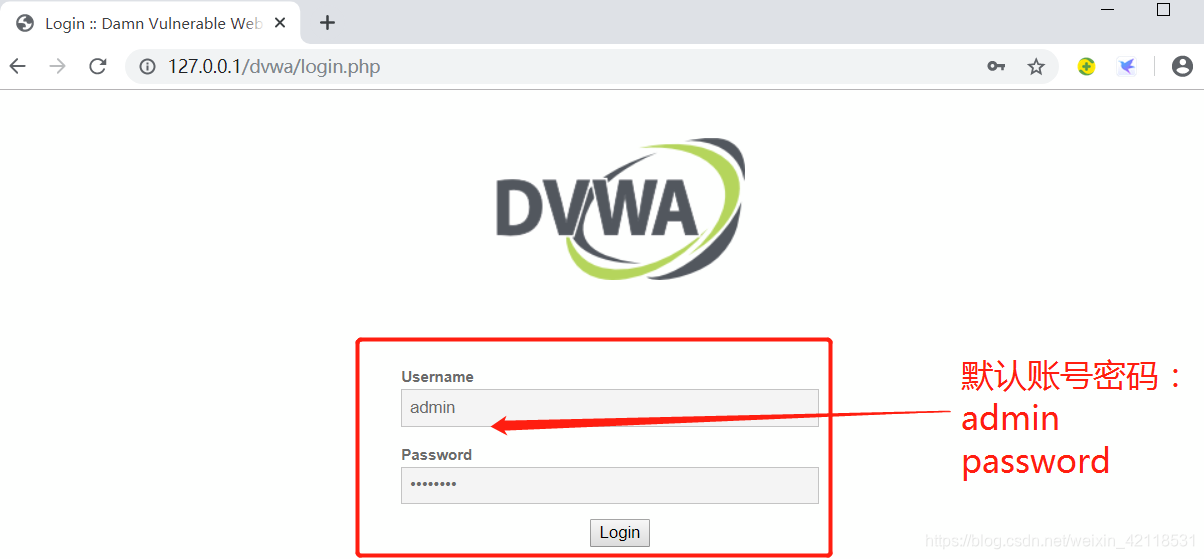1204x559 pixels.
Task: Focus the Password input field
Action: [x=610, y=485]
